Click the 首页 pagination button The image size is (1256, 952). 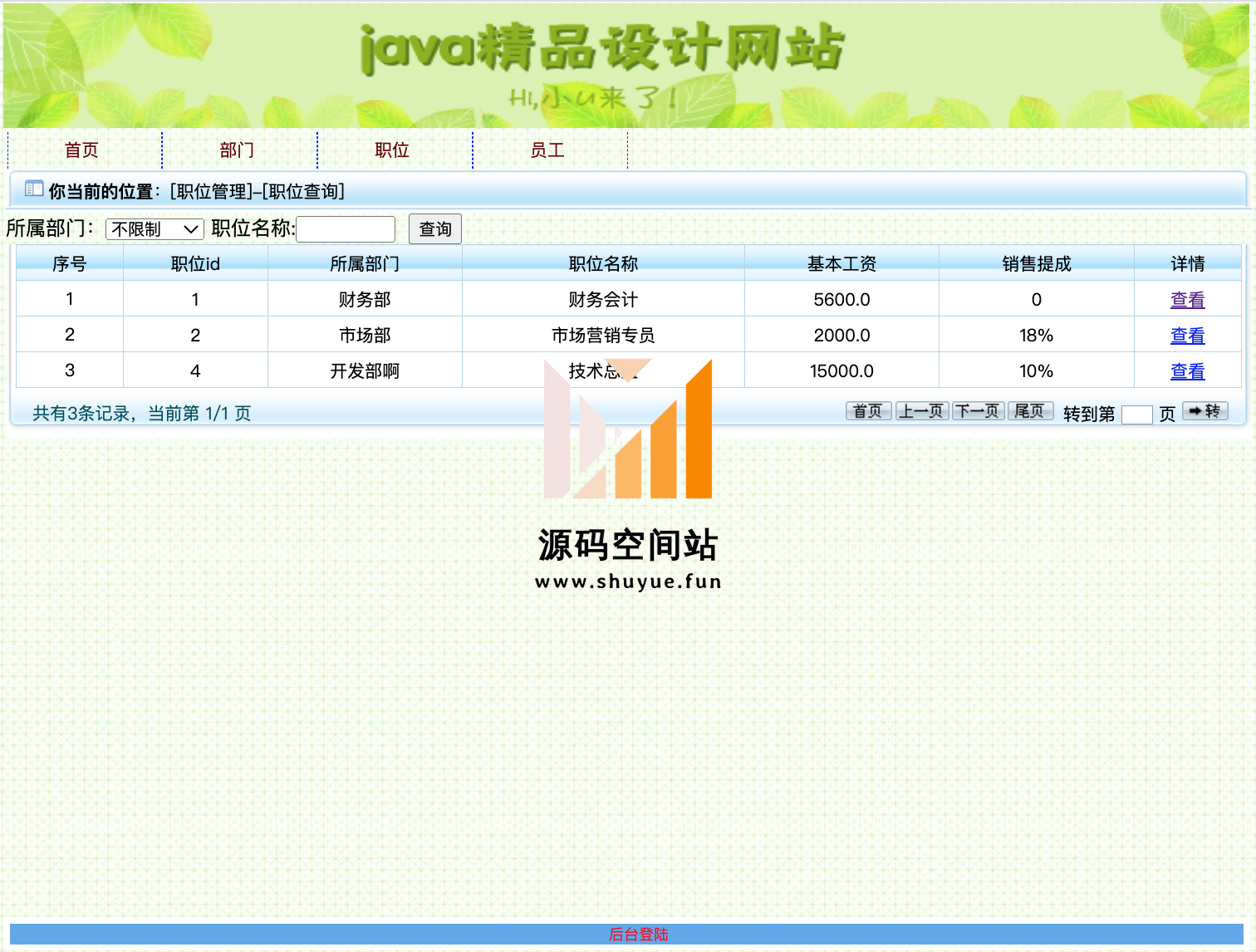coord(868,411)
